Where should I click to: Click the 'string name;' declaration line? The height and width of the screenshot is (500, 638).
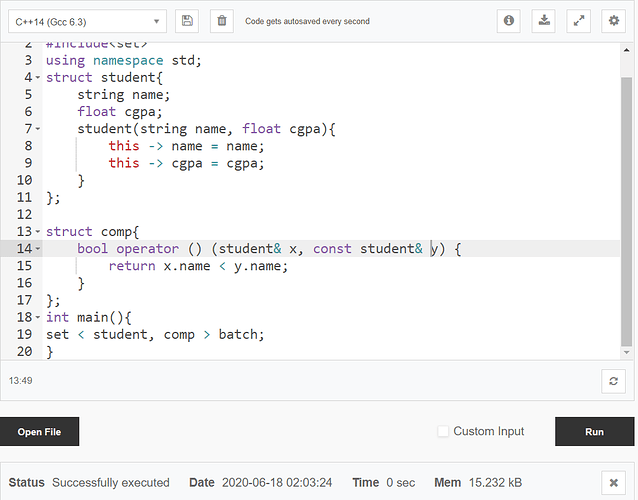[x=124, y=95]
